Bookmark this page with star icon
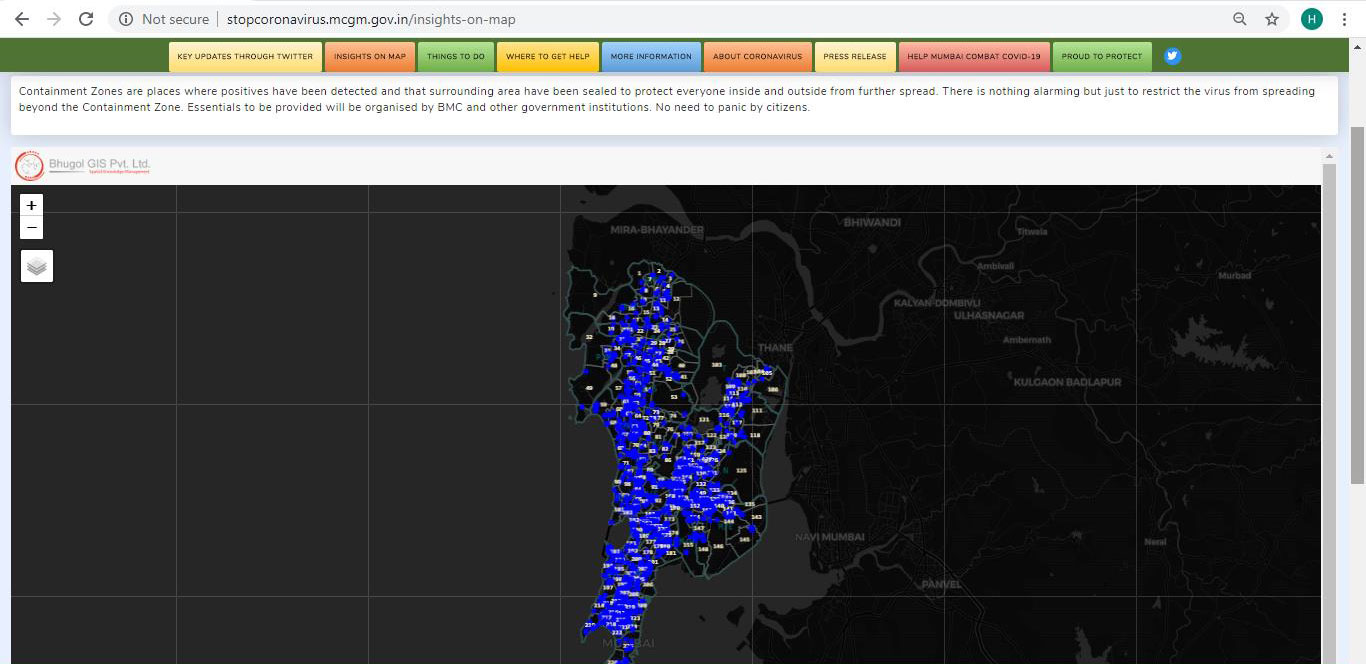Image resolution: width=1366 pixels, height=664 pixels. [1272, 19]
